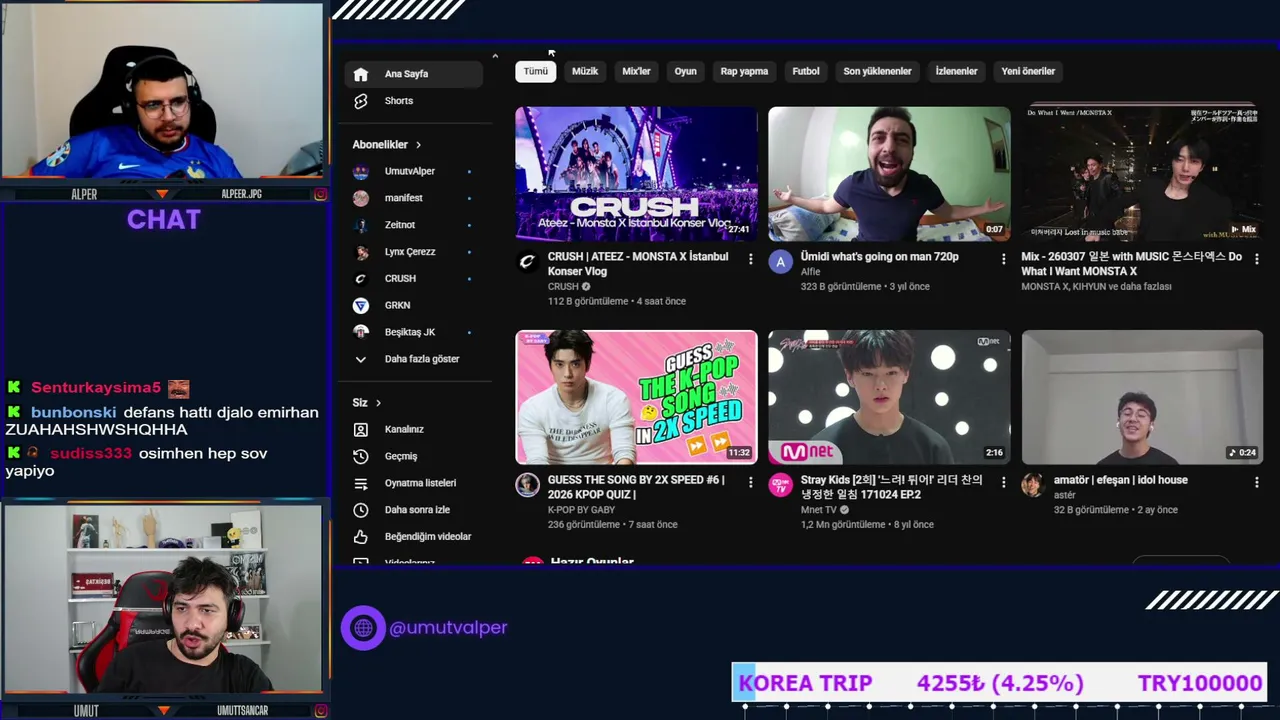
Task: Open CRUSH channel avatar under first video
Action: coord(527,262)
